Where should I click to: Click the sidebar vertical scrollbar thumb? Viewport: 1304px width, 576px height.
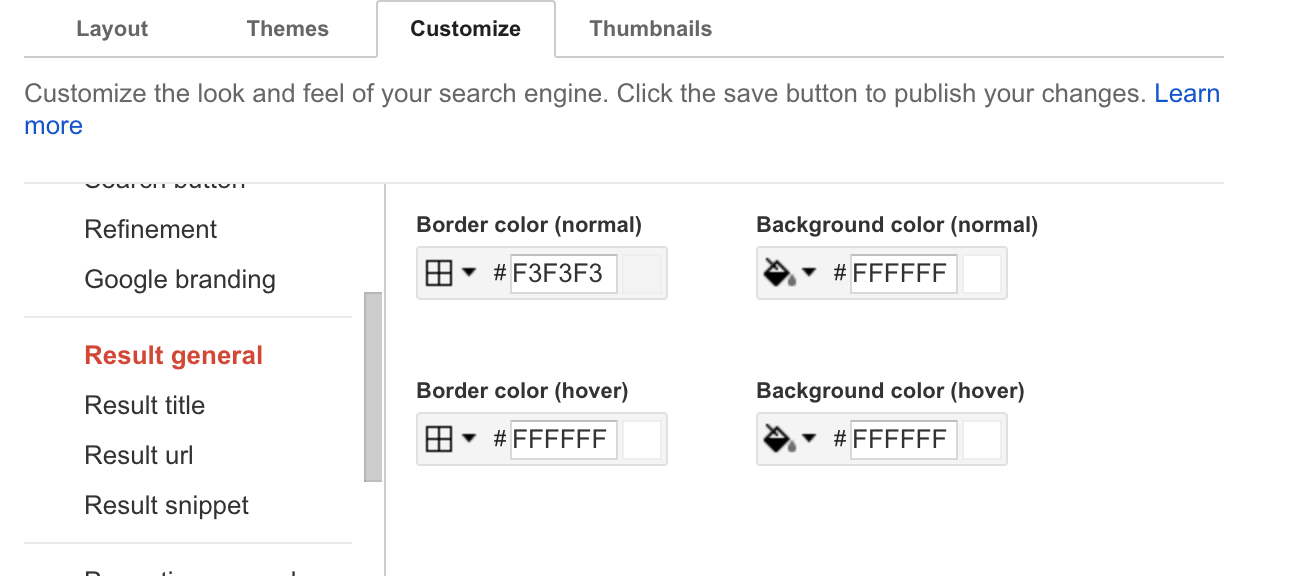coord(373,386)
